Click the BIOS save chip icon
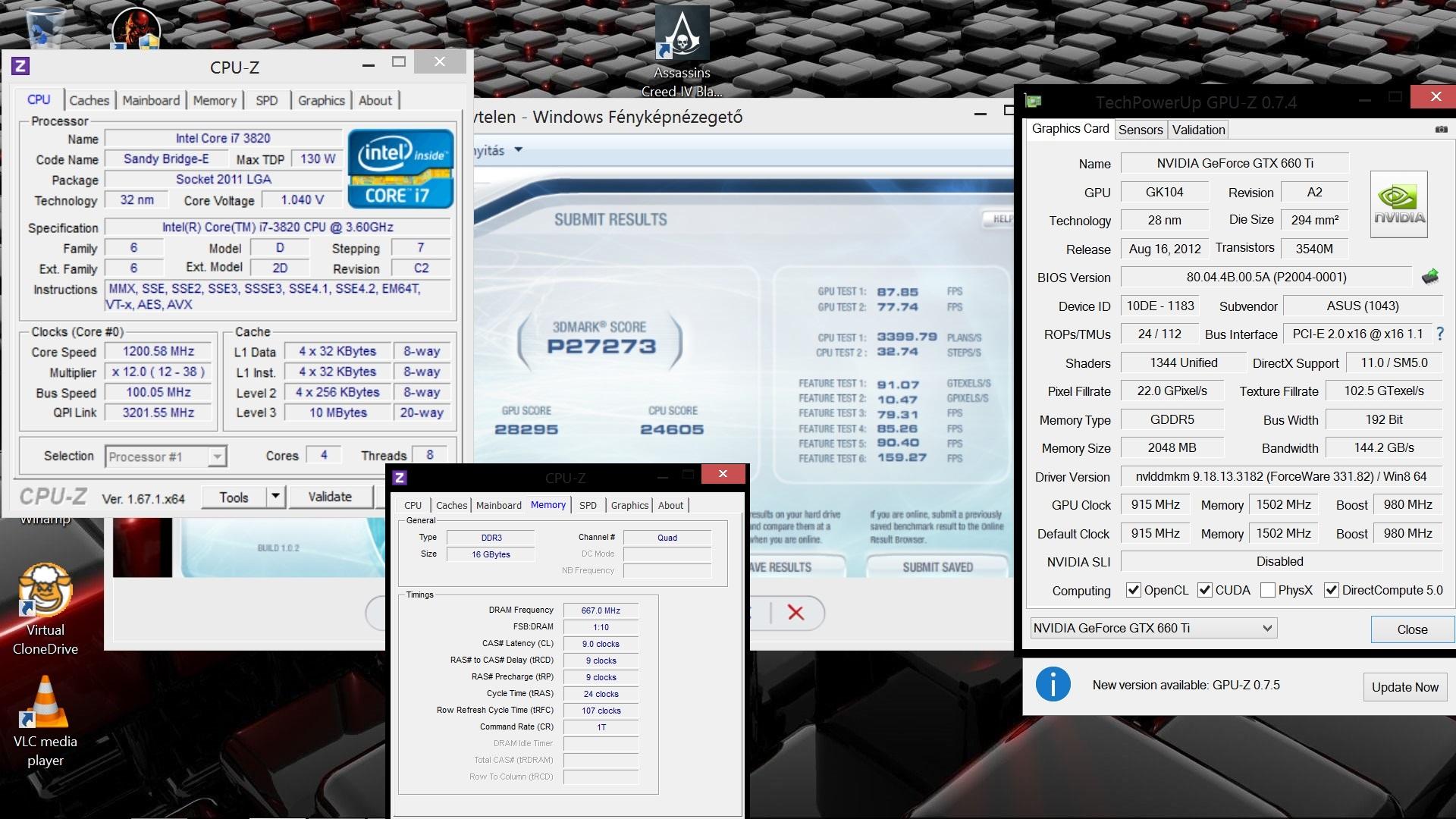 [x=1429, y=277]
